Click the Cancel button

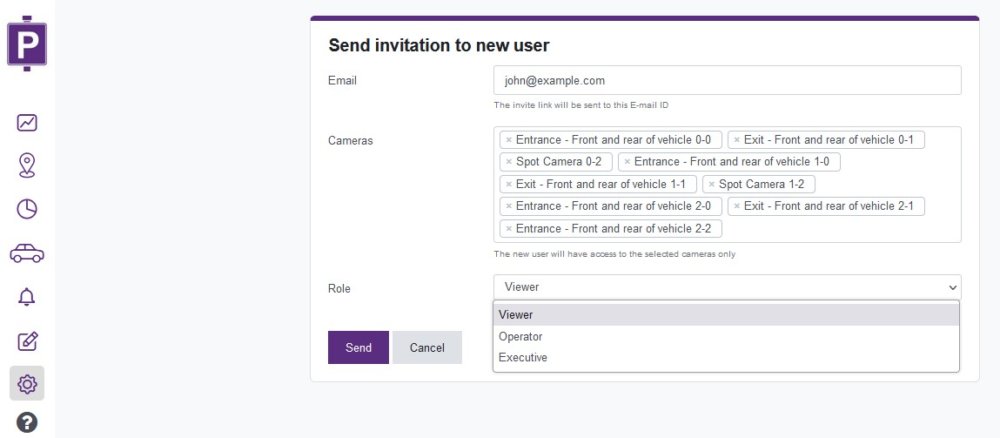427,347
